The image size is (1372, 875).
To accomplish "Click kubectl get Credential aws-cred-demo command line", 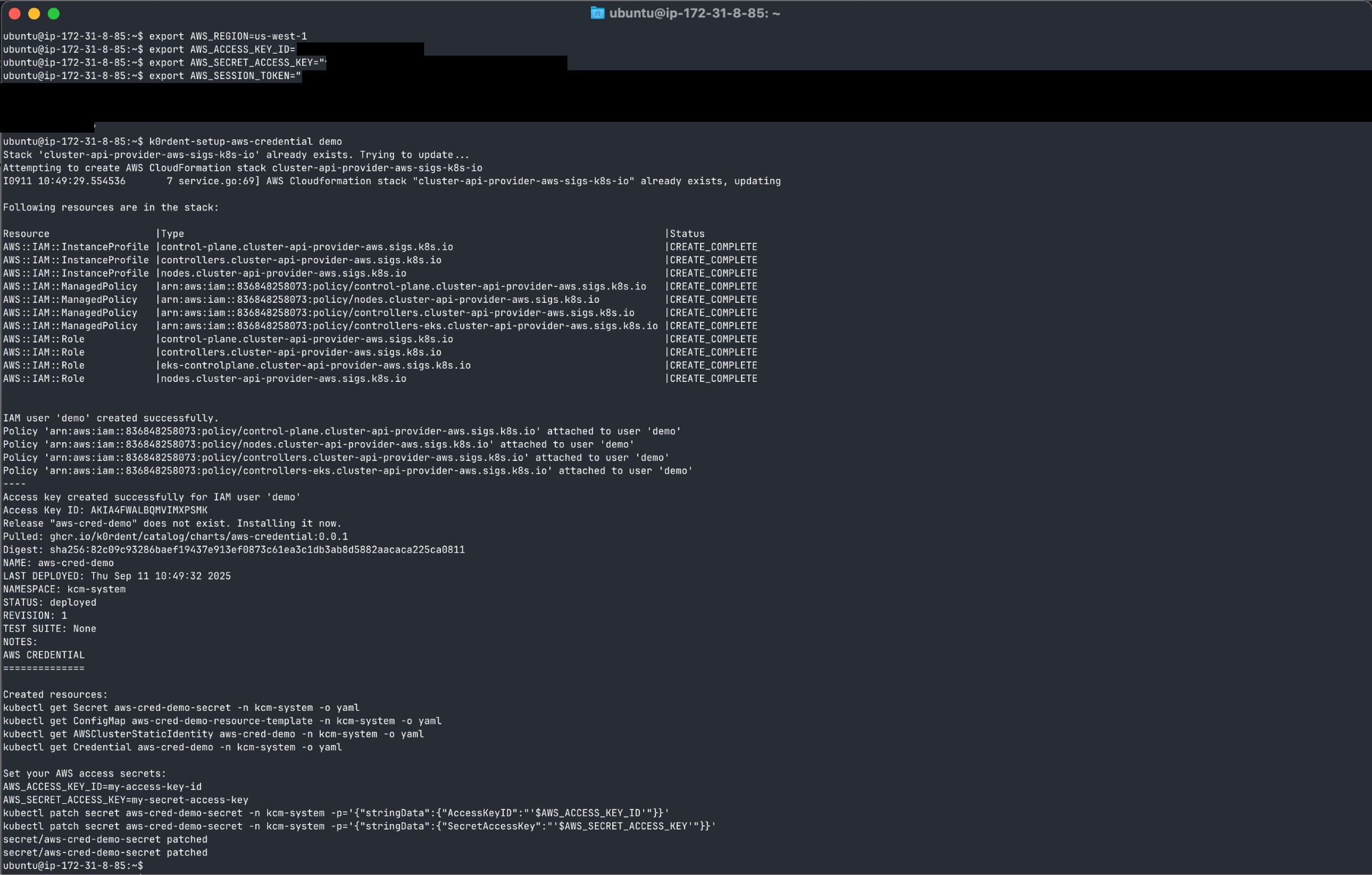I will point(172,748).
